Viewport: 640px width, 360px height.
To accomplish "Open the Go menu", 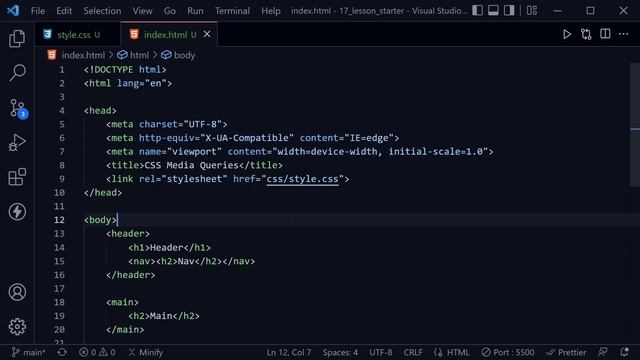I will tap(170, 11).
